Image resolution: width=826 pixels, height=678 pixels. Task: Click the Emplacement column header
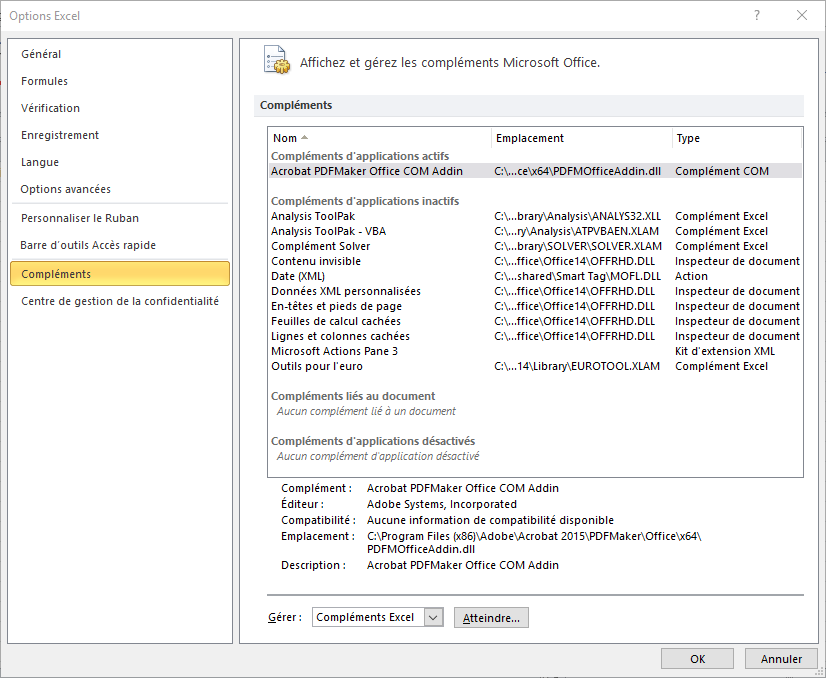[530, 138]
